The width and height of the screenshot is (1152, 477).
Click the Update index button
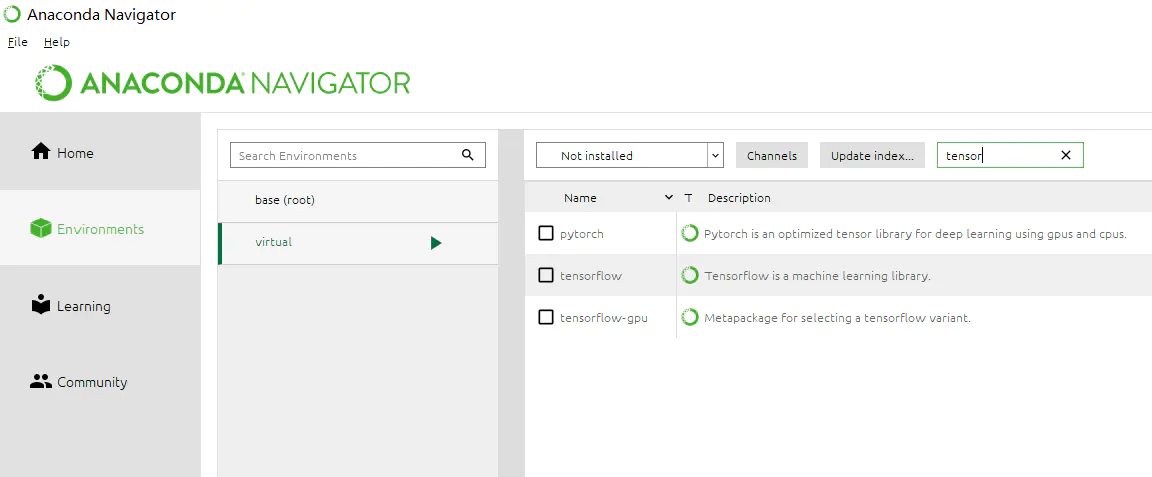click(x=872, y=155)
